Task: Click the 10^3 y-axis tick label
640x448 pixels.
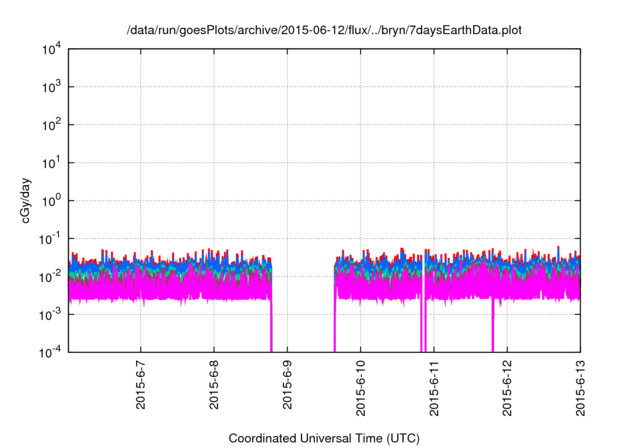Action: point(51,86)
